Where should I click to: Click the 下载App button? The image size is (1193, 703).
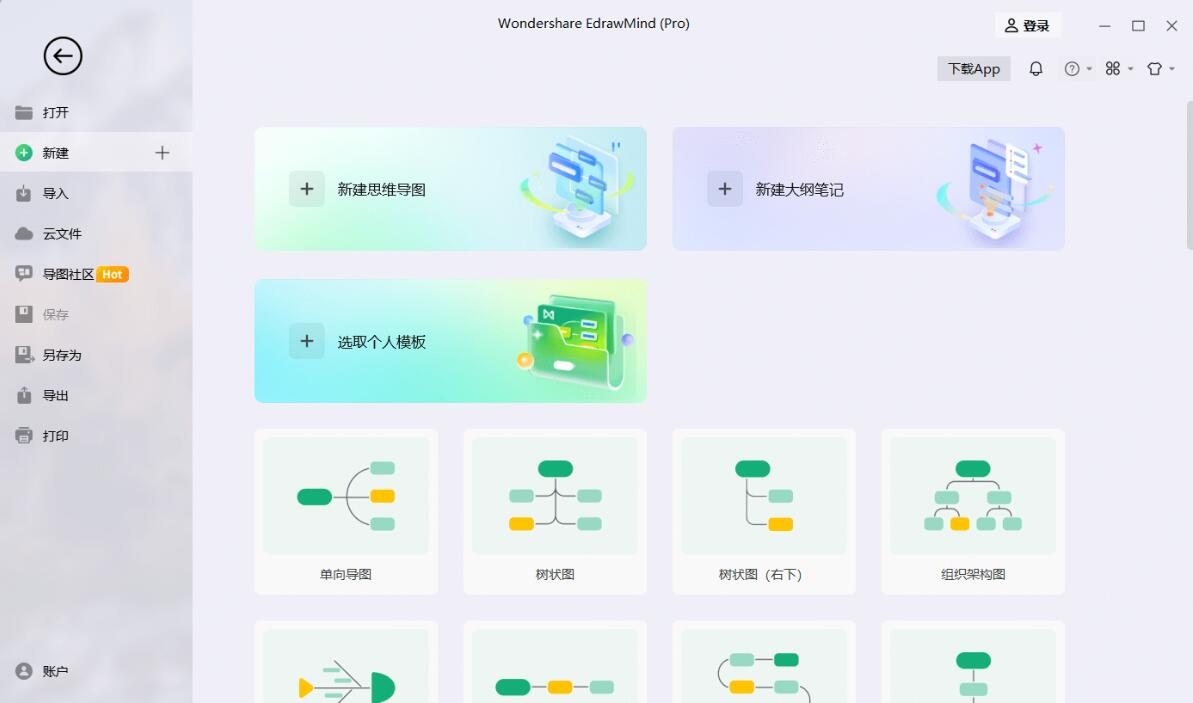pyautogui.click(x=973, y=68)
